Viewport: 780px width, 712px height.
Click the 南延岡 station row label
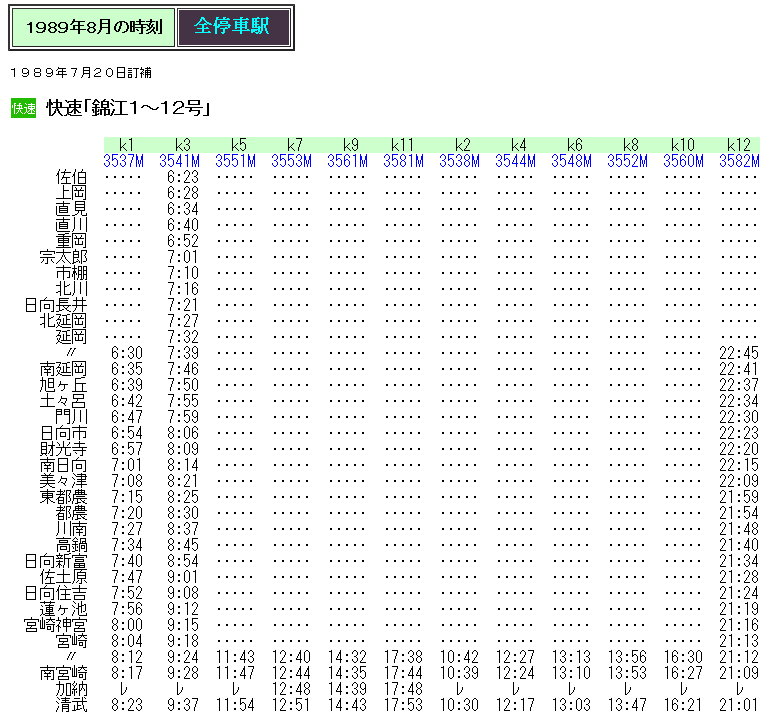click(63, 369)
